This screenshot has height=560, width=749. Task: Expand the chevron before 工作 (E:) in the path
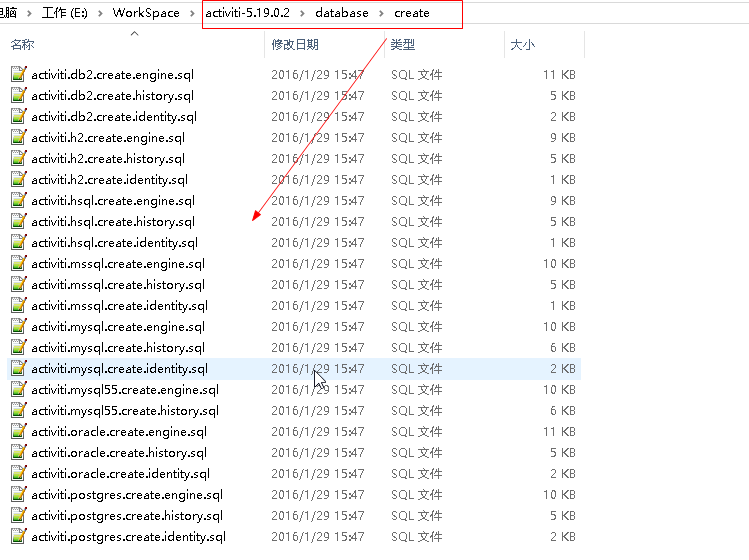[x=30, y=13]
